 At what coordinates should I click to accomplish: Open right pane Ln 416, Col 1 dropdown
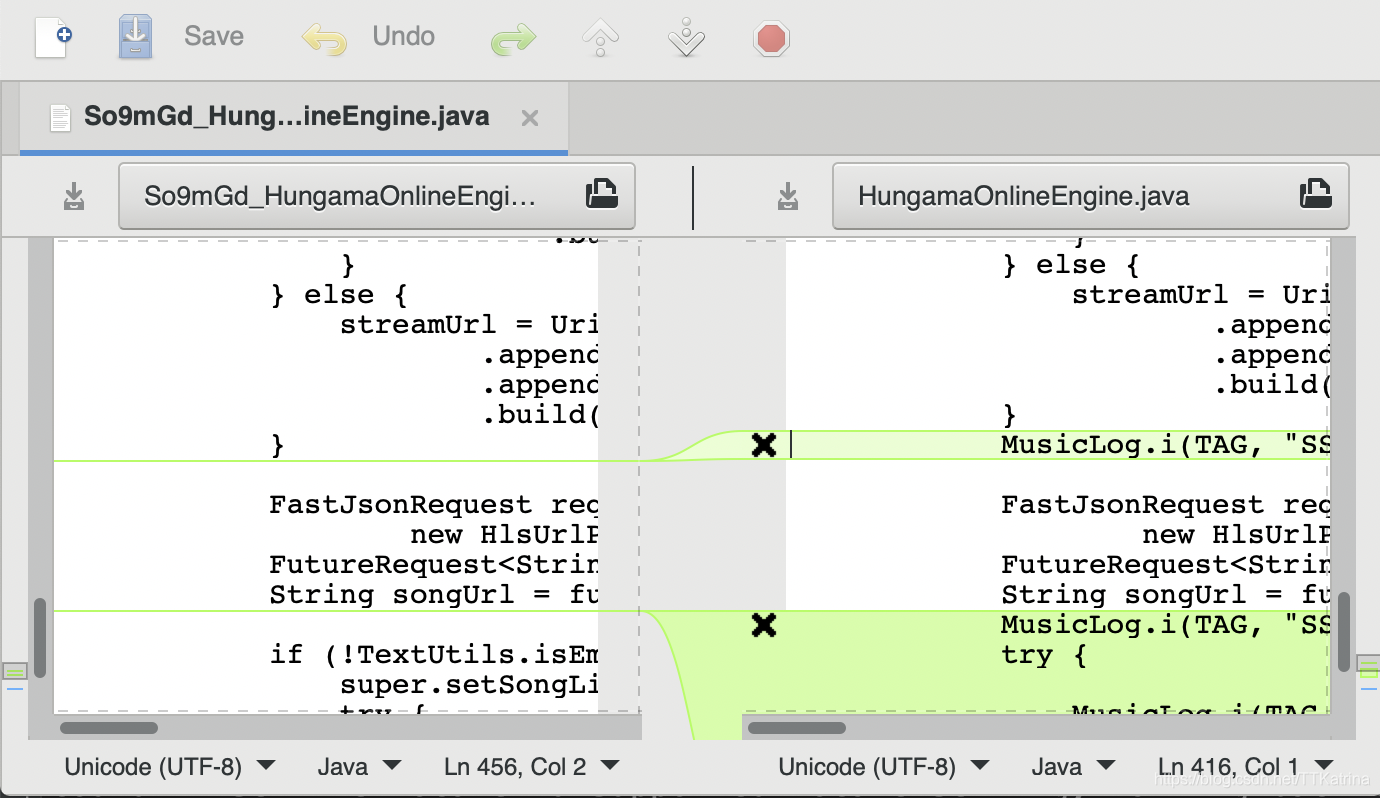click(x=1245, y=767)
